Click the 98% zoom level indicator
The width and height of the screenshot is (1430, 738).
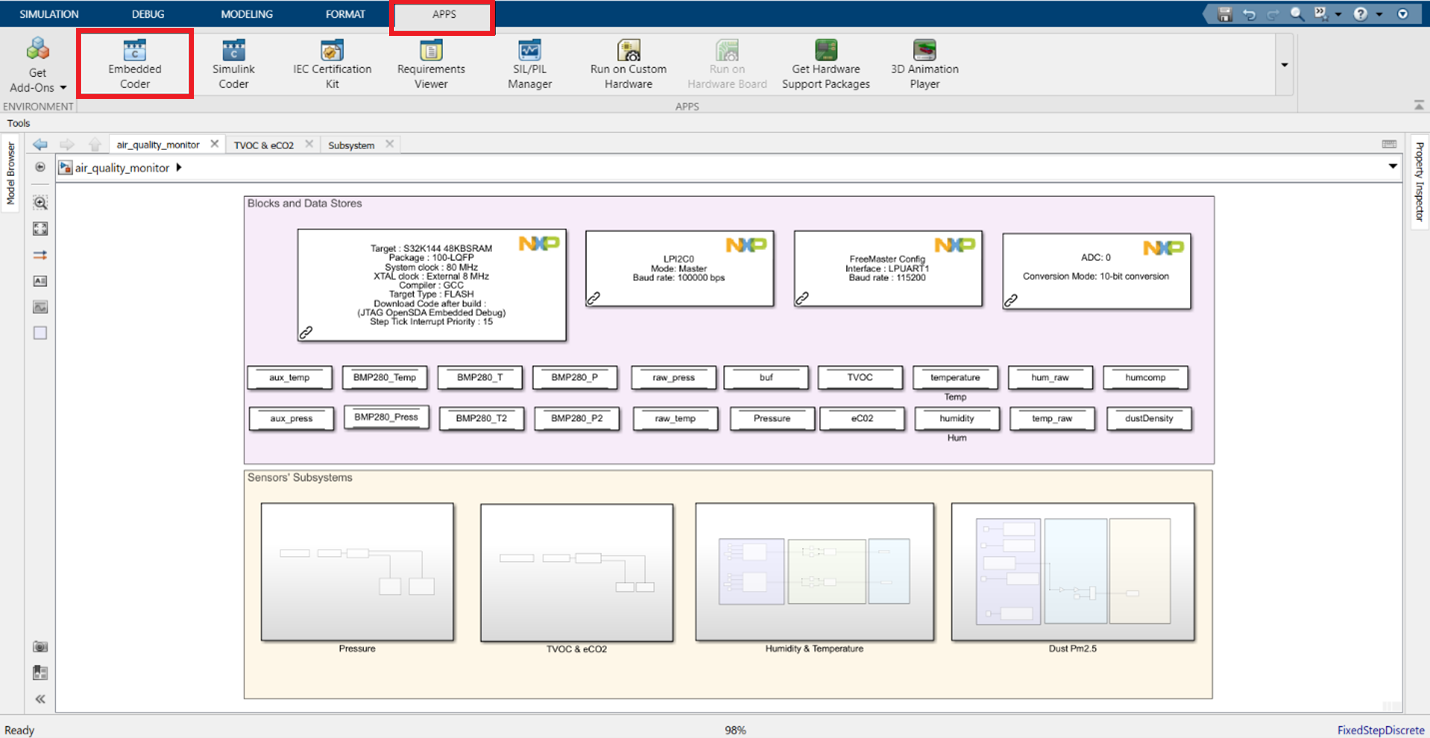[x=734, y=729]
